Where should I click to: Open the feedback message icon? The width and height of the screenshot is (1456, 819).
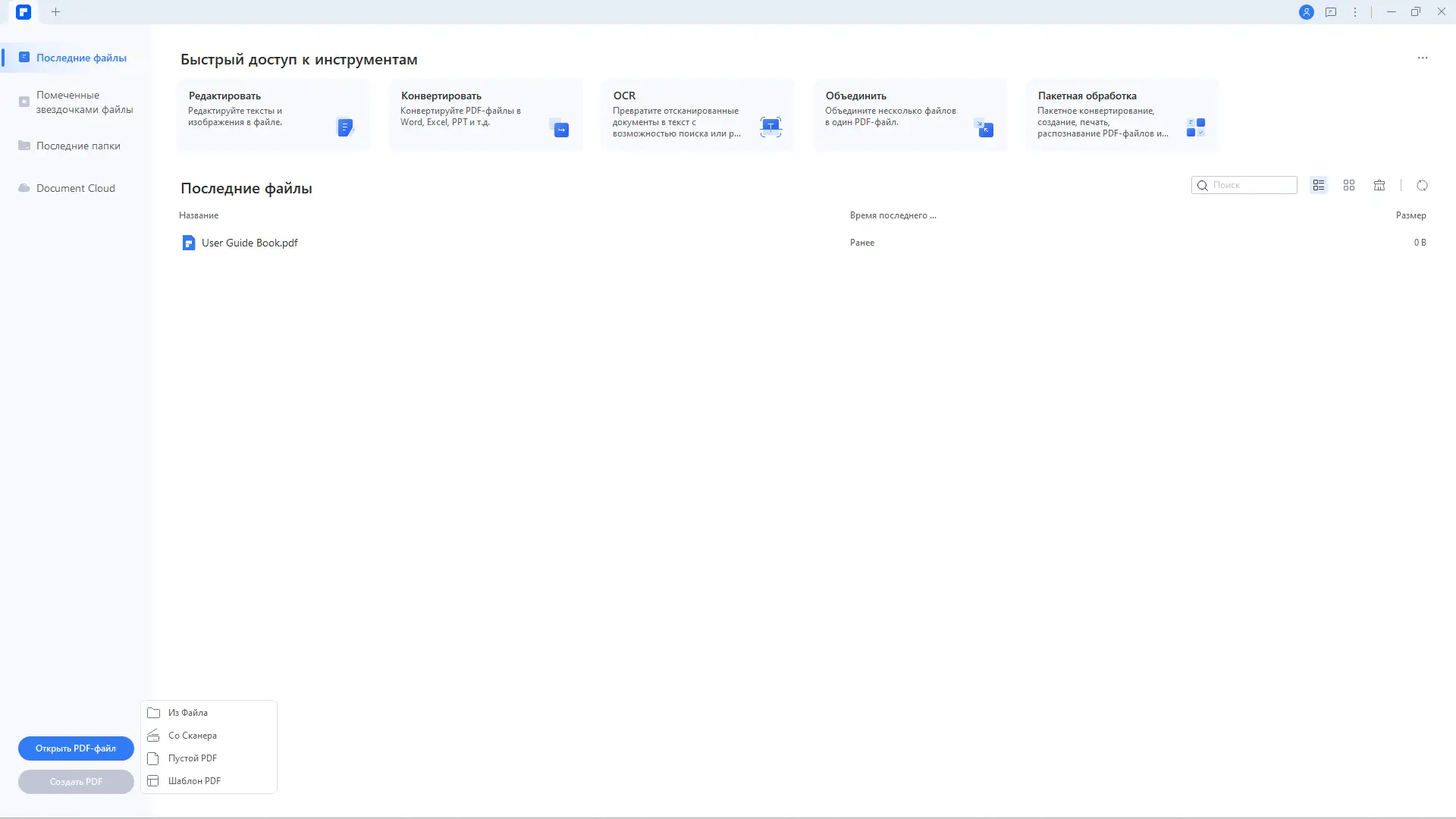[x=1331, y=12]
